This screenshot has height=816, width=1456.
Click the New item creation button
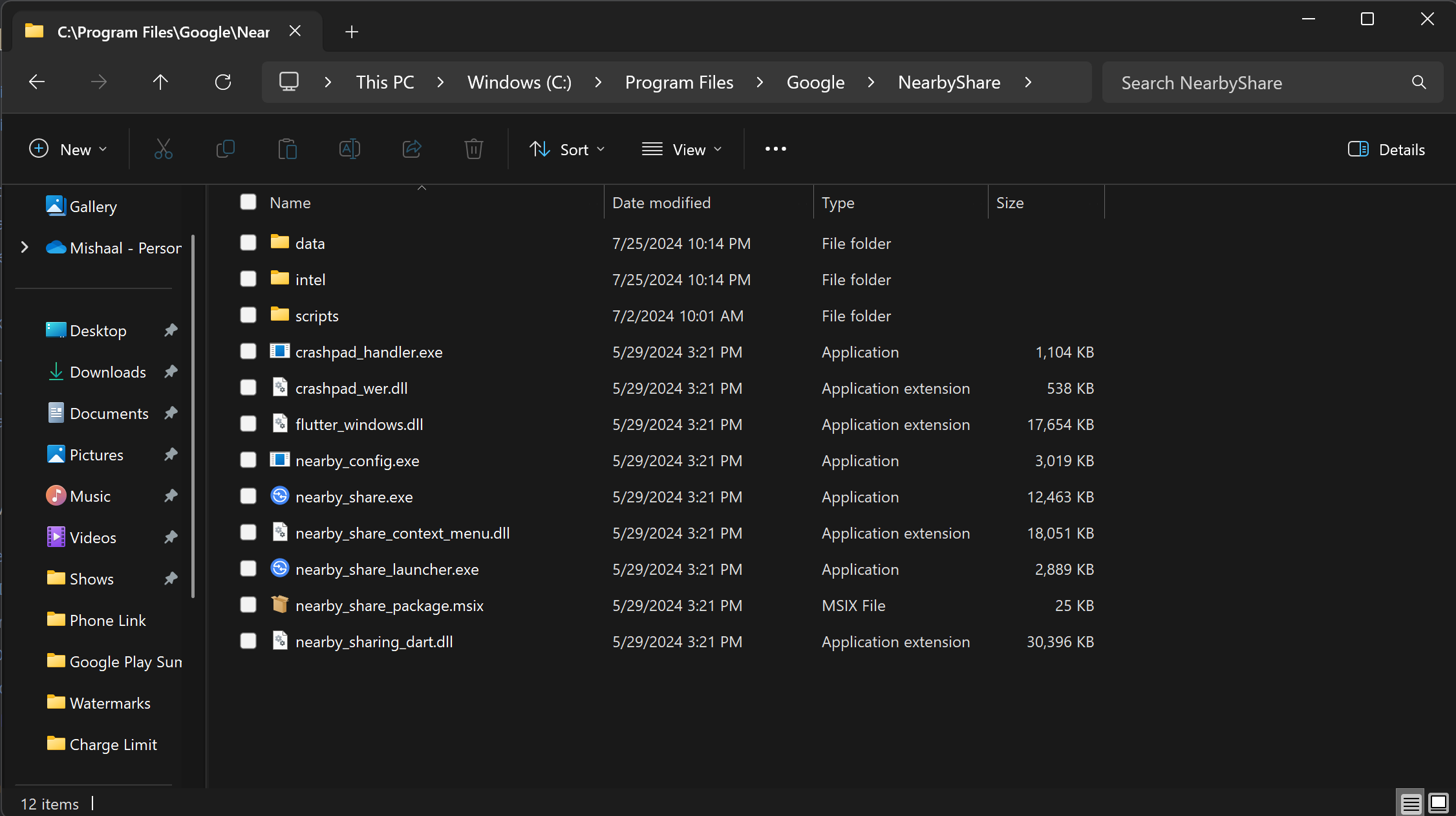[67, 149]
